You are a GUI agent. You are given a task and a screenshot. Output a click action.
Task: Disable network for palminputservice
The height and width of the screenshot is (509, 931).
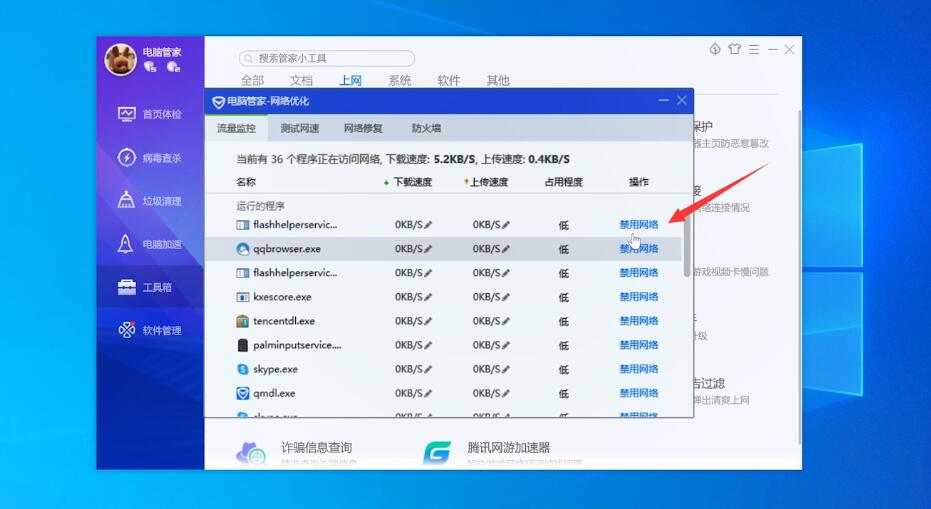[639, 345]
